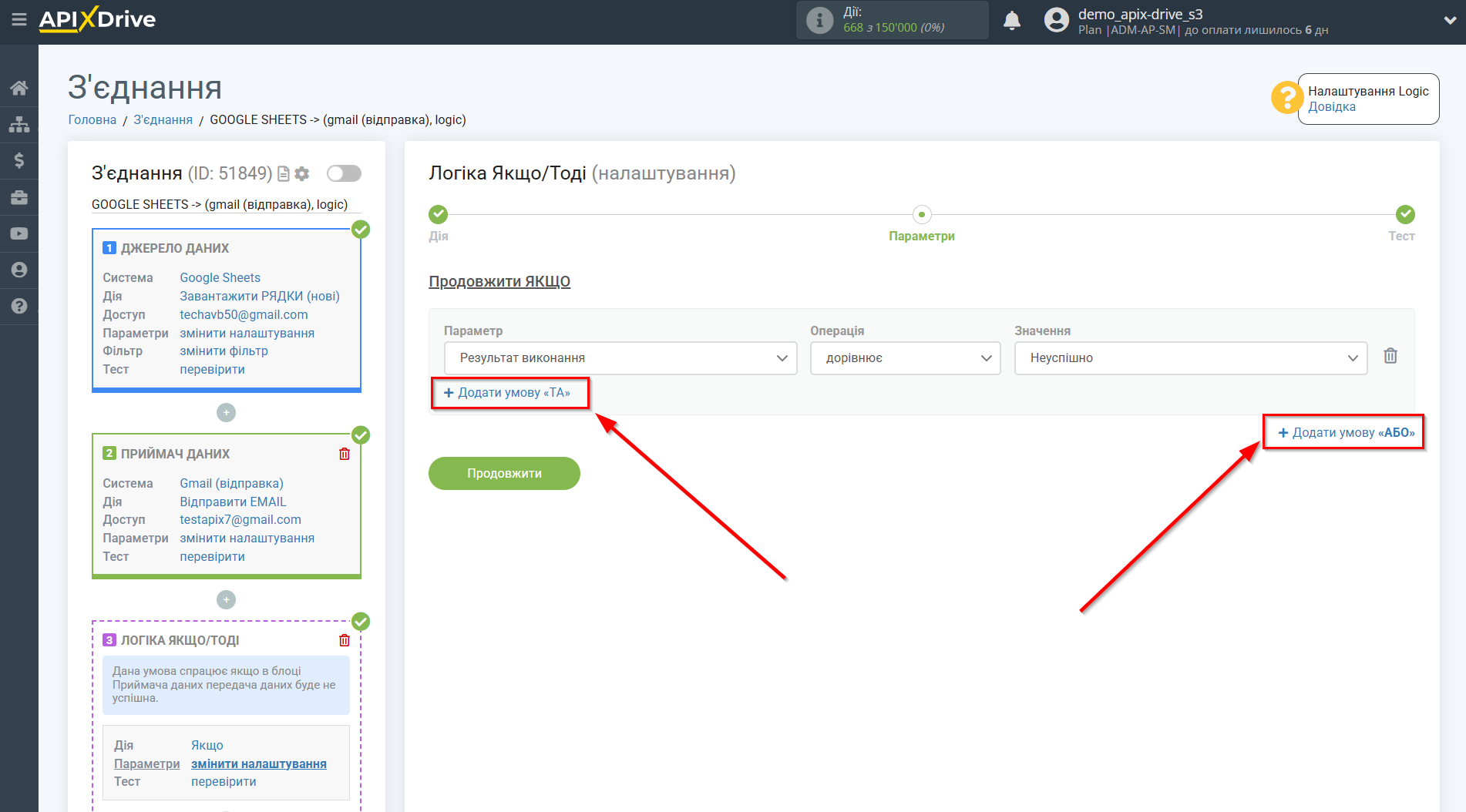Open the Gmail (відправка) system link
This screenshot has width=1466, height=812.
(x=231, y=483)
